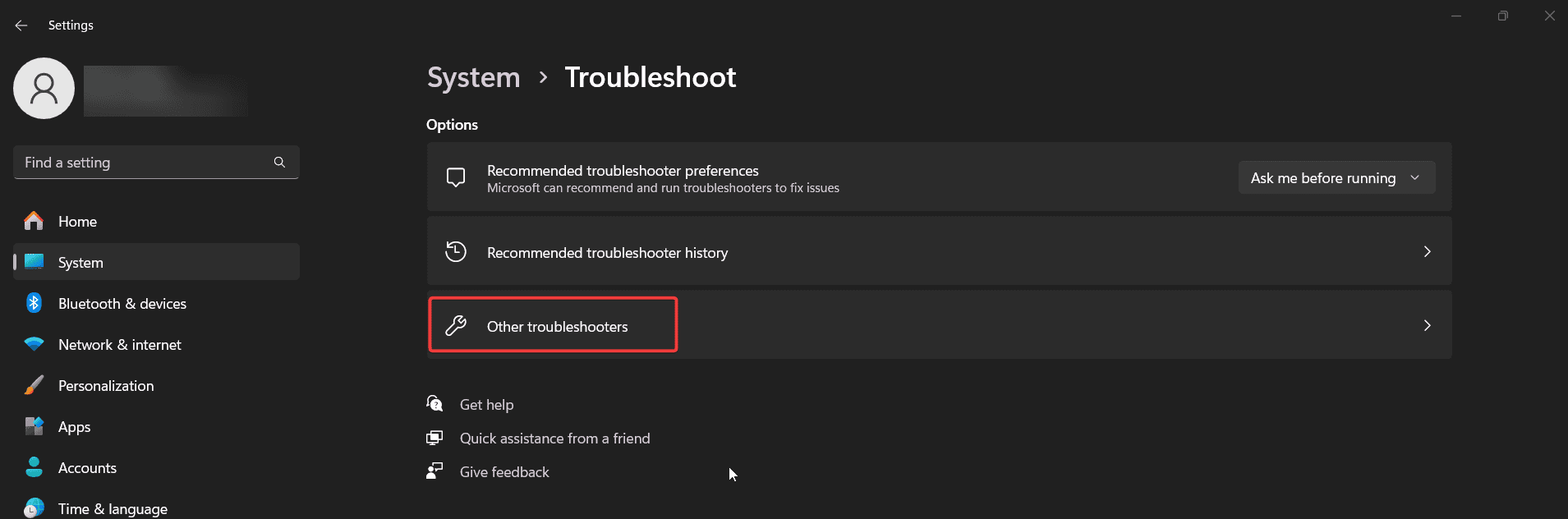Expand Other troubleshooters chevron arrow
This screenshot has width=1568, height=519.
[1427, 326]
